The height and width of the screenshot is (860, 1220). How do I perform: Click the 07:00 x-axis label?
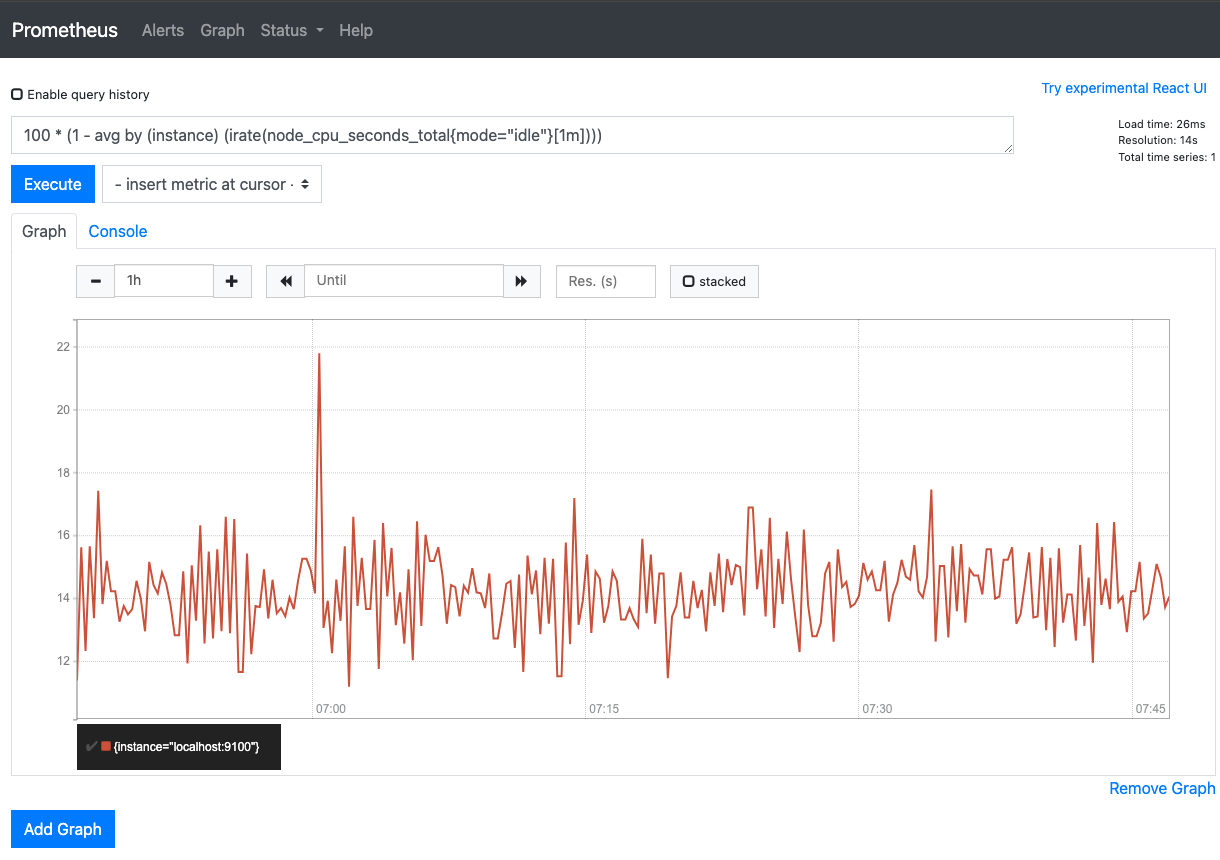[331, 708]
